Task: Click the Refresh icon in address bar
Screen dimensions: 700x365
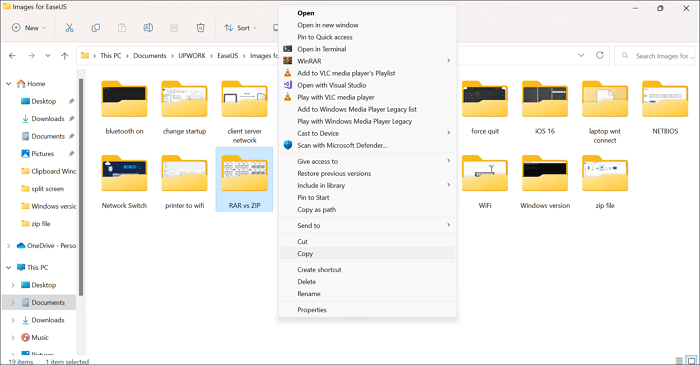Action: point(600,55)
